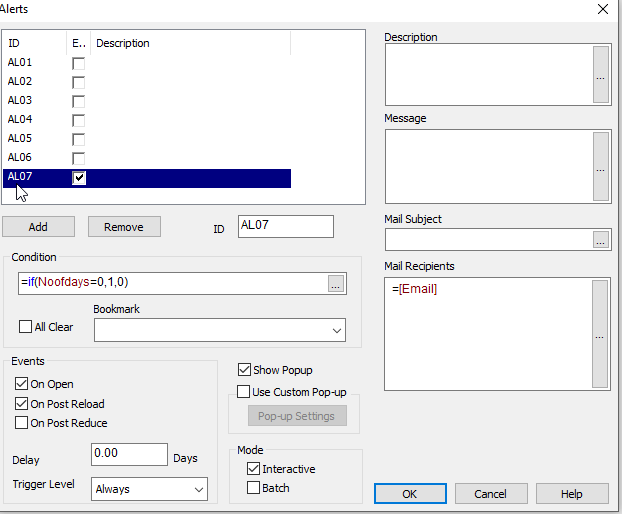Image resolution: width=622 pixels, height=514 pixels.
Task: Click the Description column header in list
Action: [191, 43]
